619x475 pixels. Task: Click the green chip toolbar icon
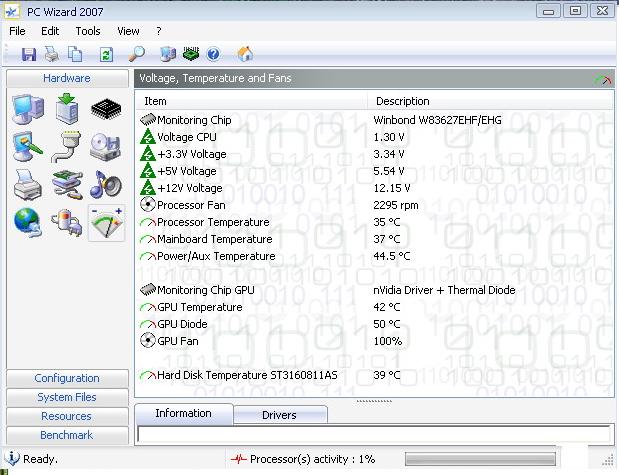(191, 54)
